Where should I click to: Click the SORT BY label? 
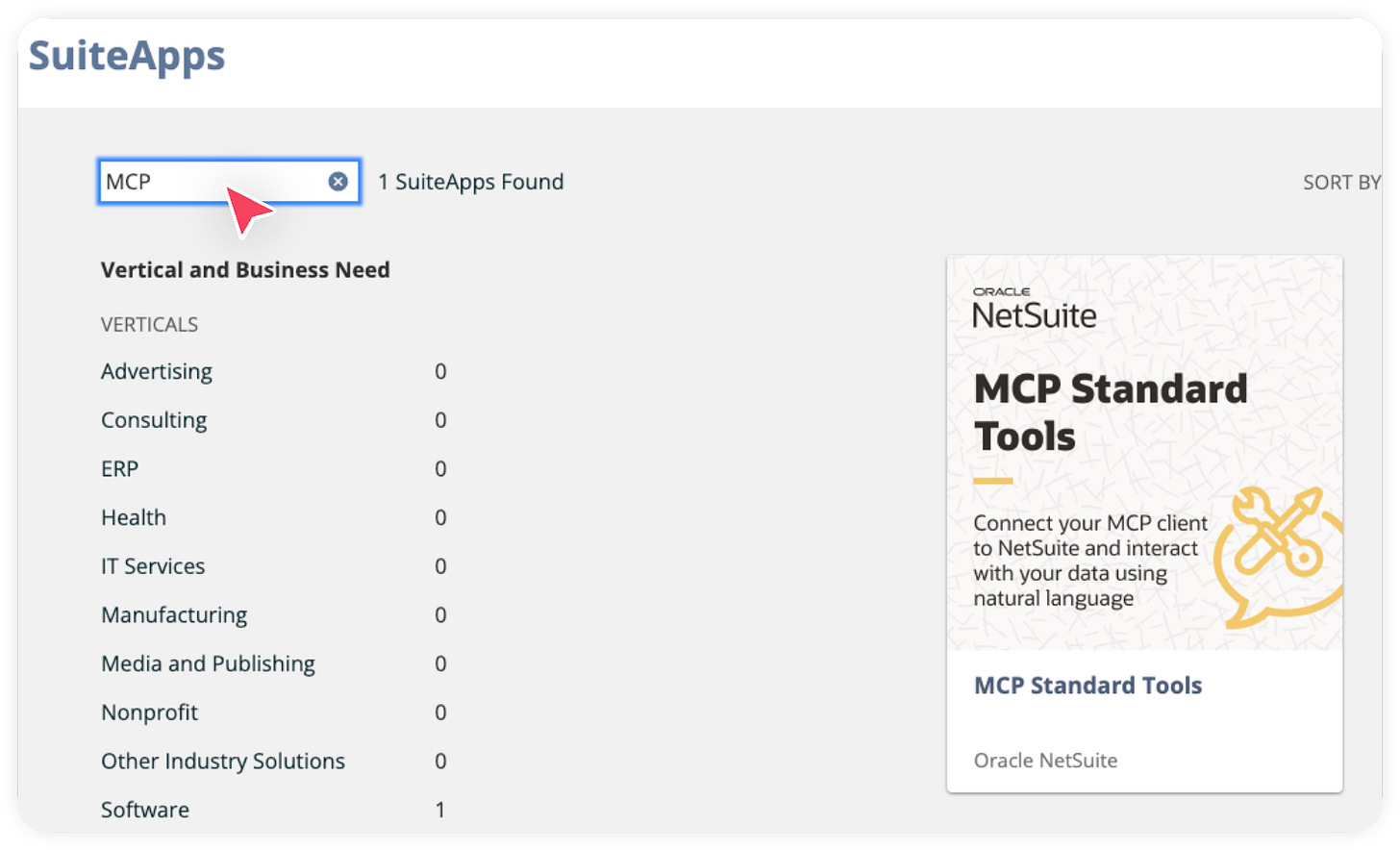1341,183
